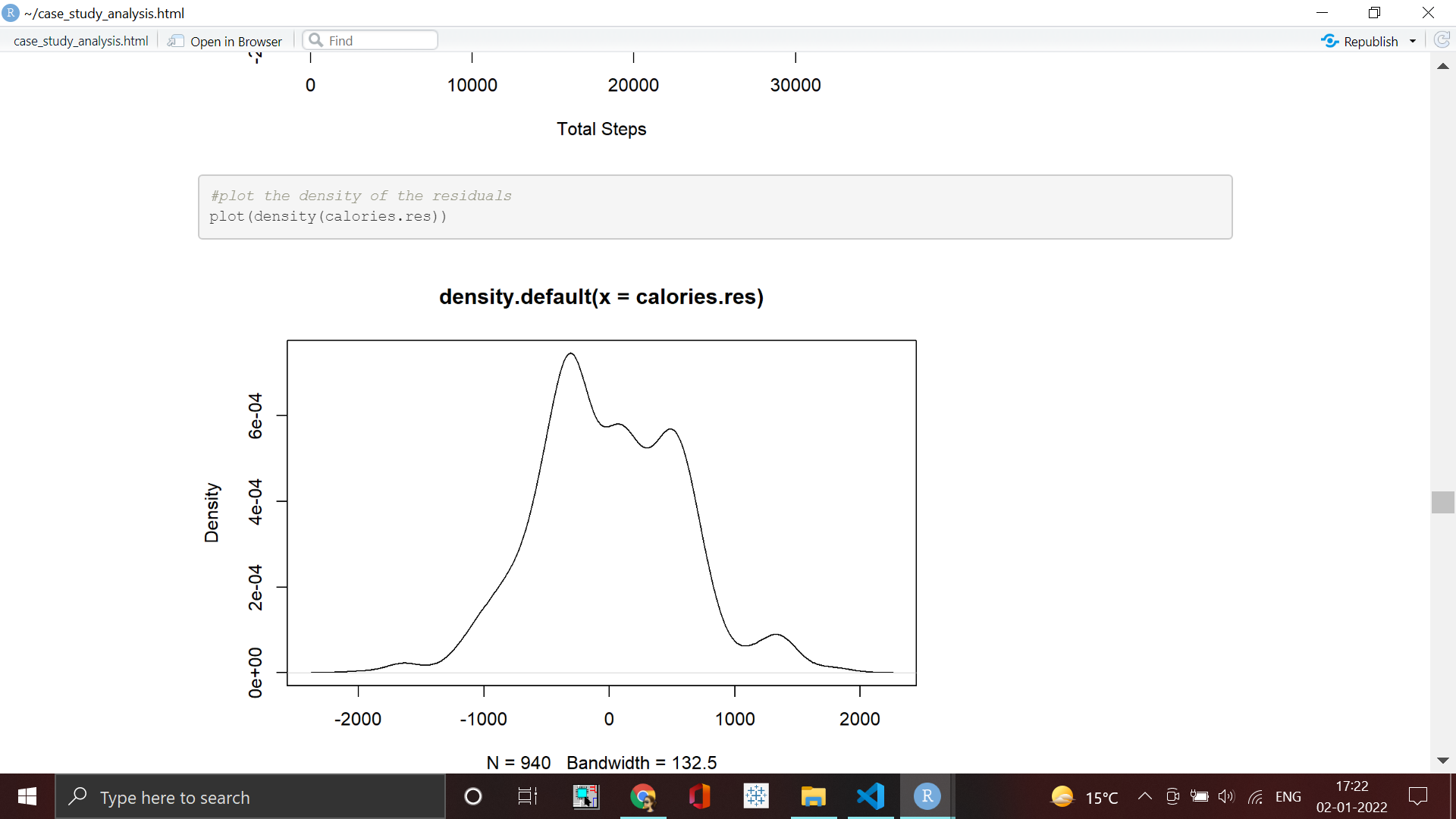
Task: Click the taskbar search box
Action: pyautogui.click(x=250, y=797)
